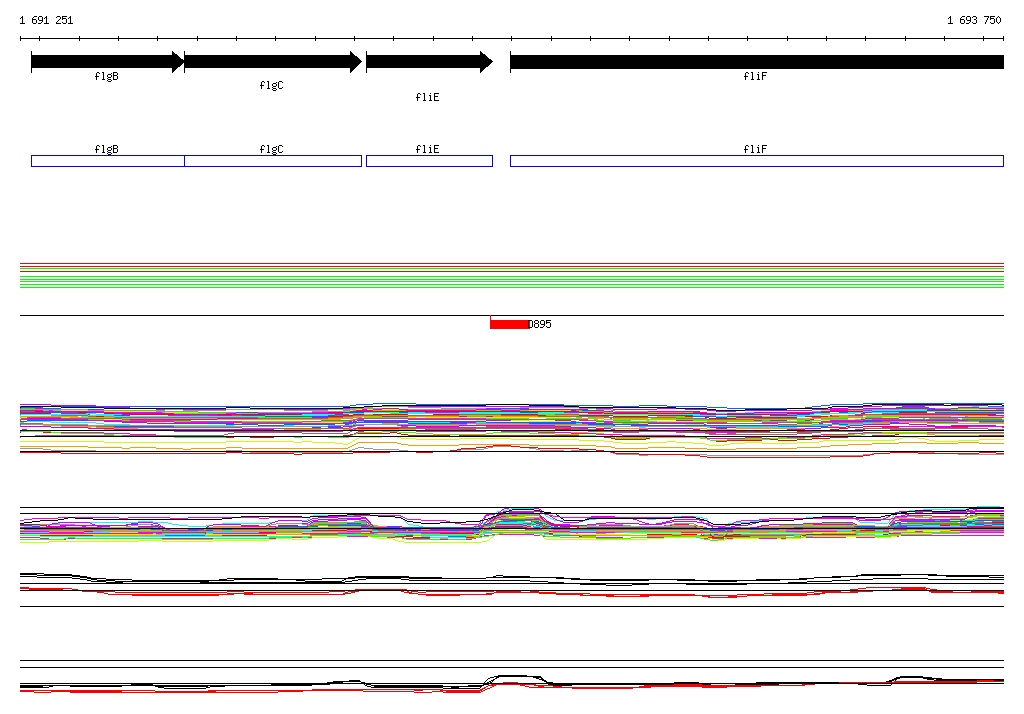Click the flgC label under black arrow
The height and width of the screenshot is (714, 1024).
pyautogui.click(x=271, y=86)
